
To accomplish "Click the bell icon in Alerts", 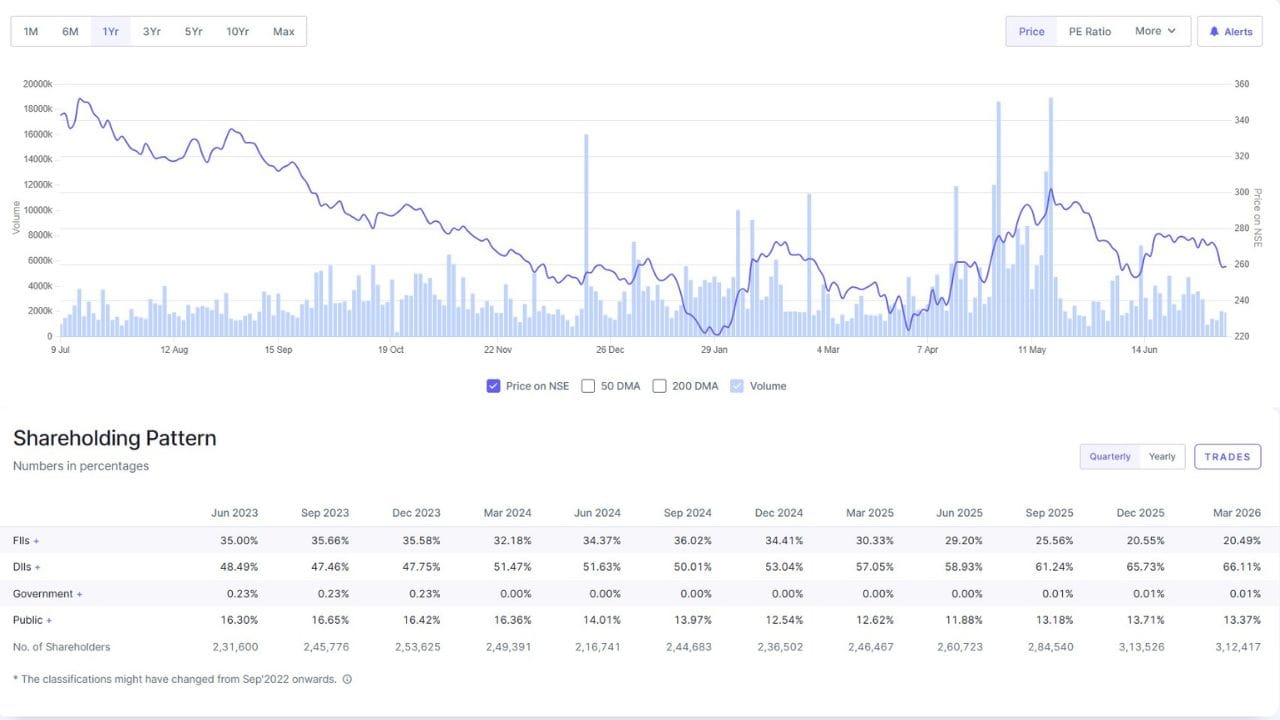I will point(1214,32).
